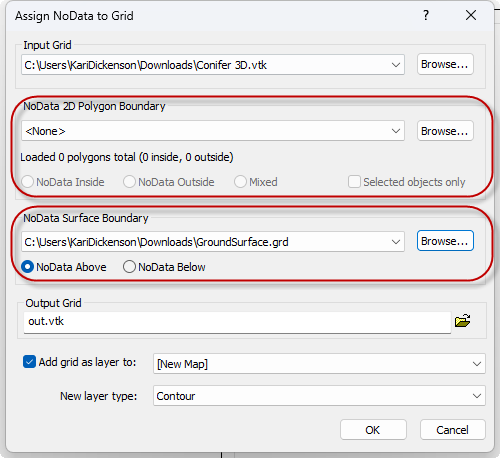The image size is (500, 458).
Task: Click the out.vtk output grid field
Action: (x=237, y=322)
